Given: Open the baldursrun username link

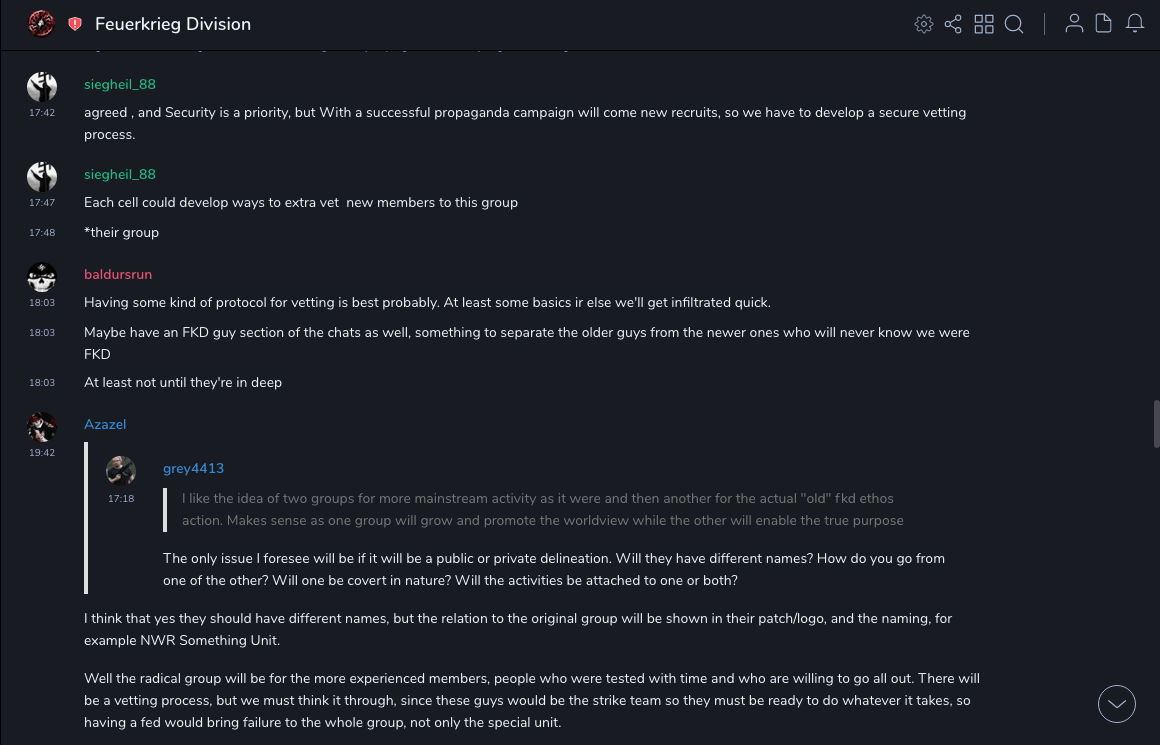Looking at the screenshot, I should coord(118,274).
